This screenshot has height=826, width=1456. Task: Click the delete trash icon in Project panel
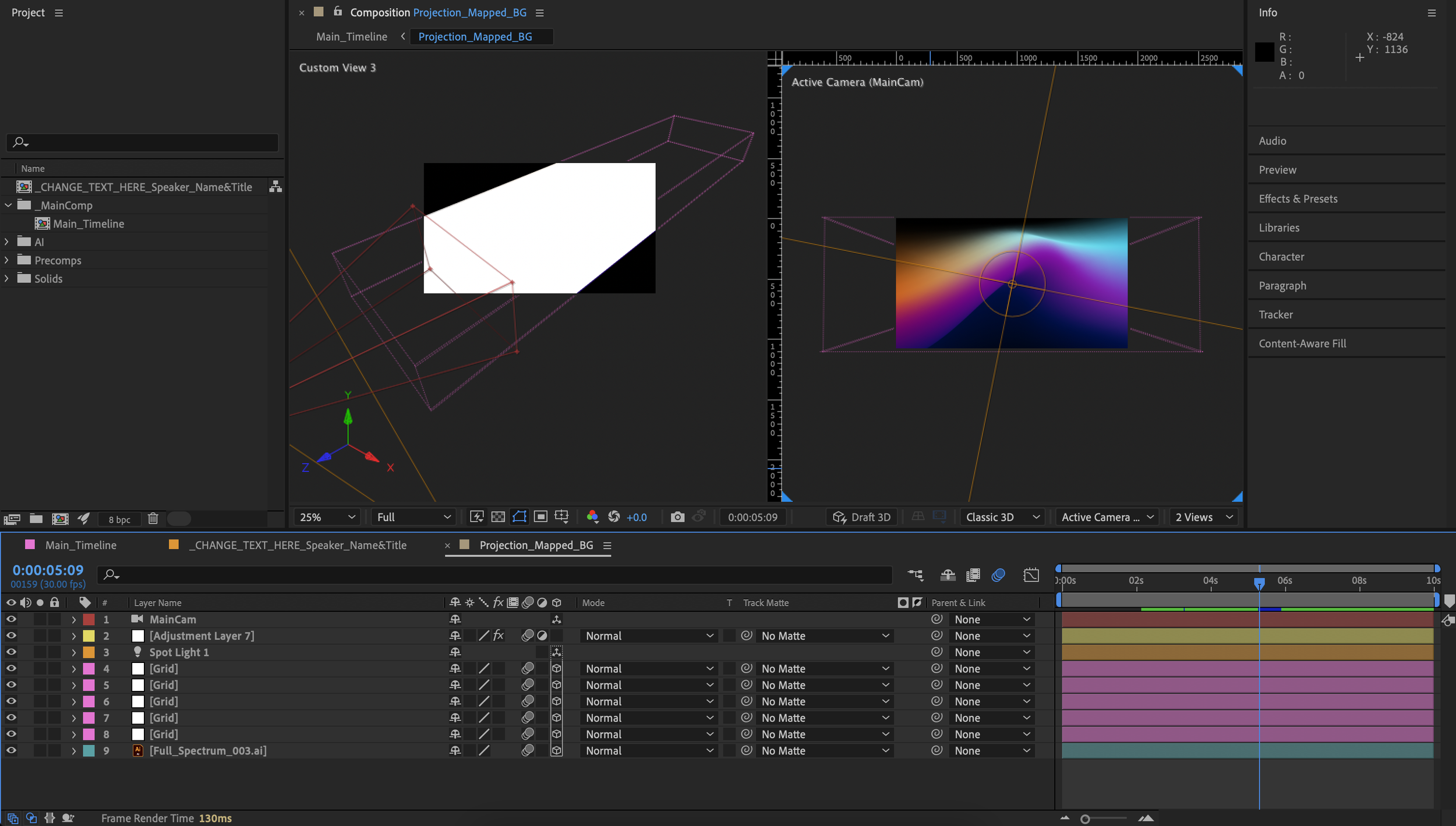pyautogui.click(x=153, y=519)
